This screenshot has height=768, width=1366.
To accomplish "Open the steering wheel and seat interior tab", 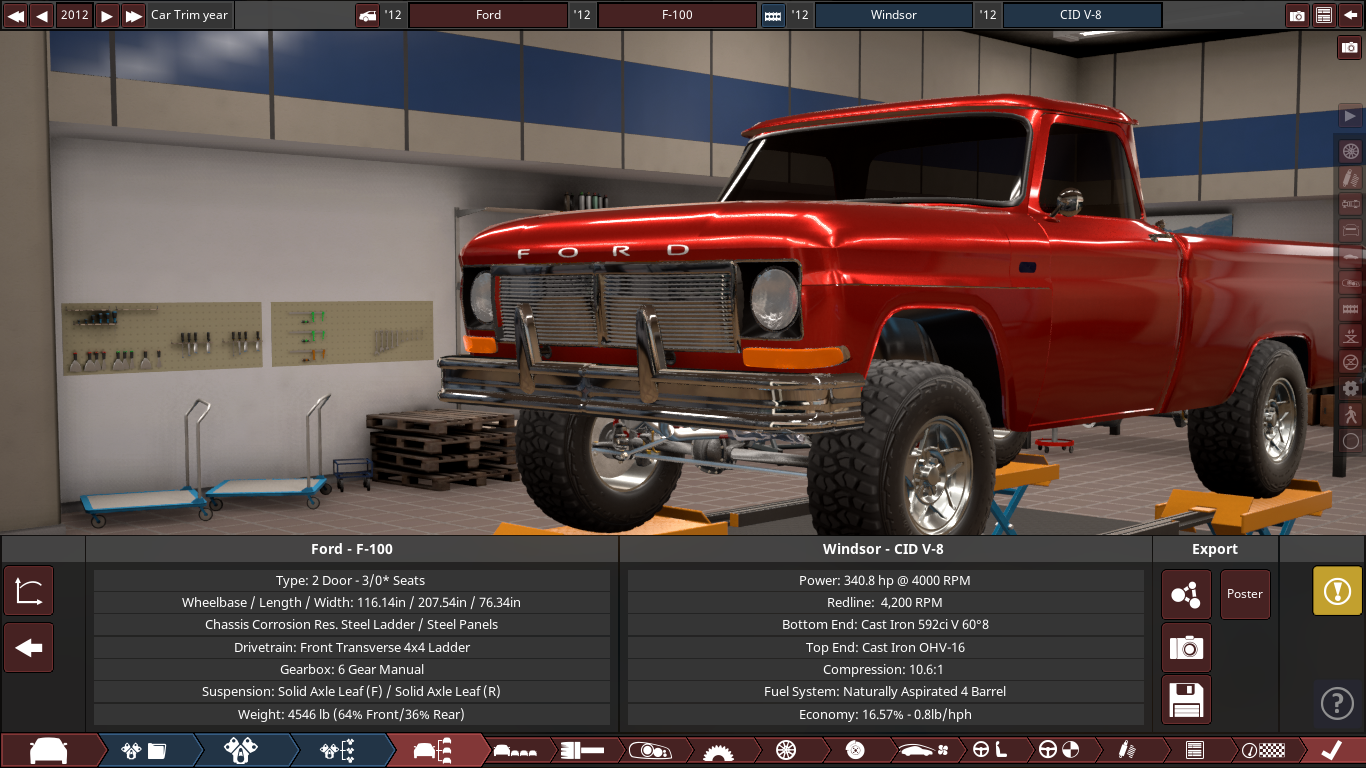I will 991,750.
